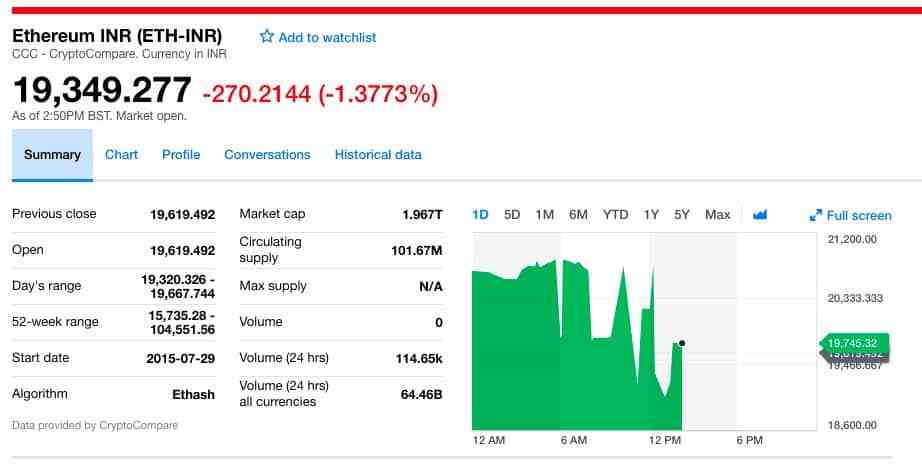Pick the YTD chart range

pos(615,215)
